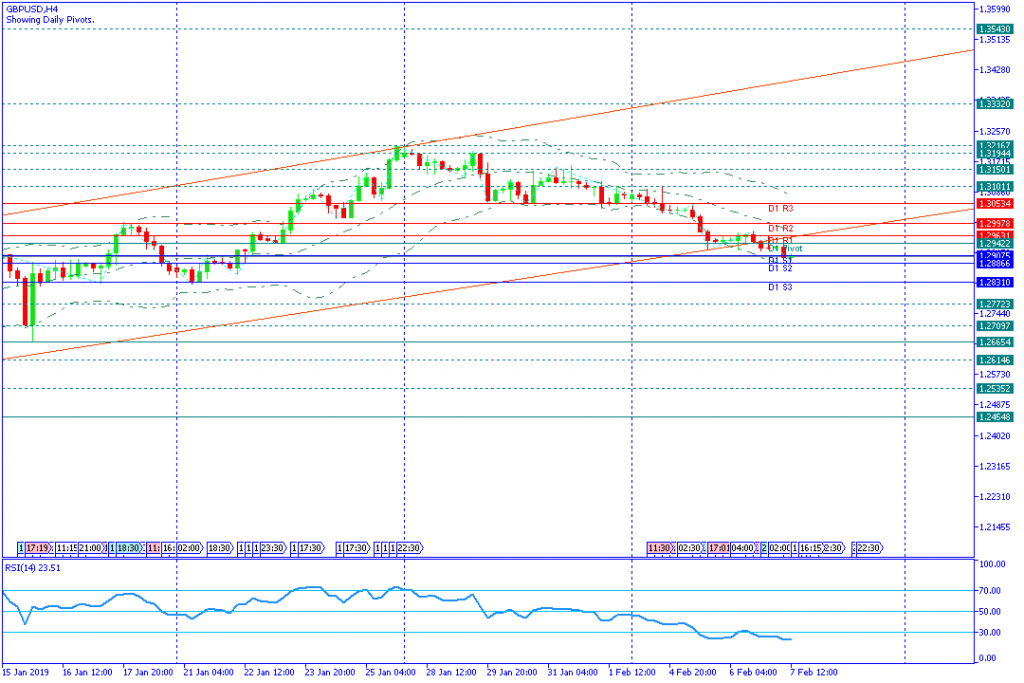1024x683 pixels.
Task: Click the D1 R3 resistance label
Action: (x=781, y=208)
